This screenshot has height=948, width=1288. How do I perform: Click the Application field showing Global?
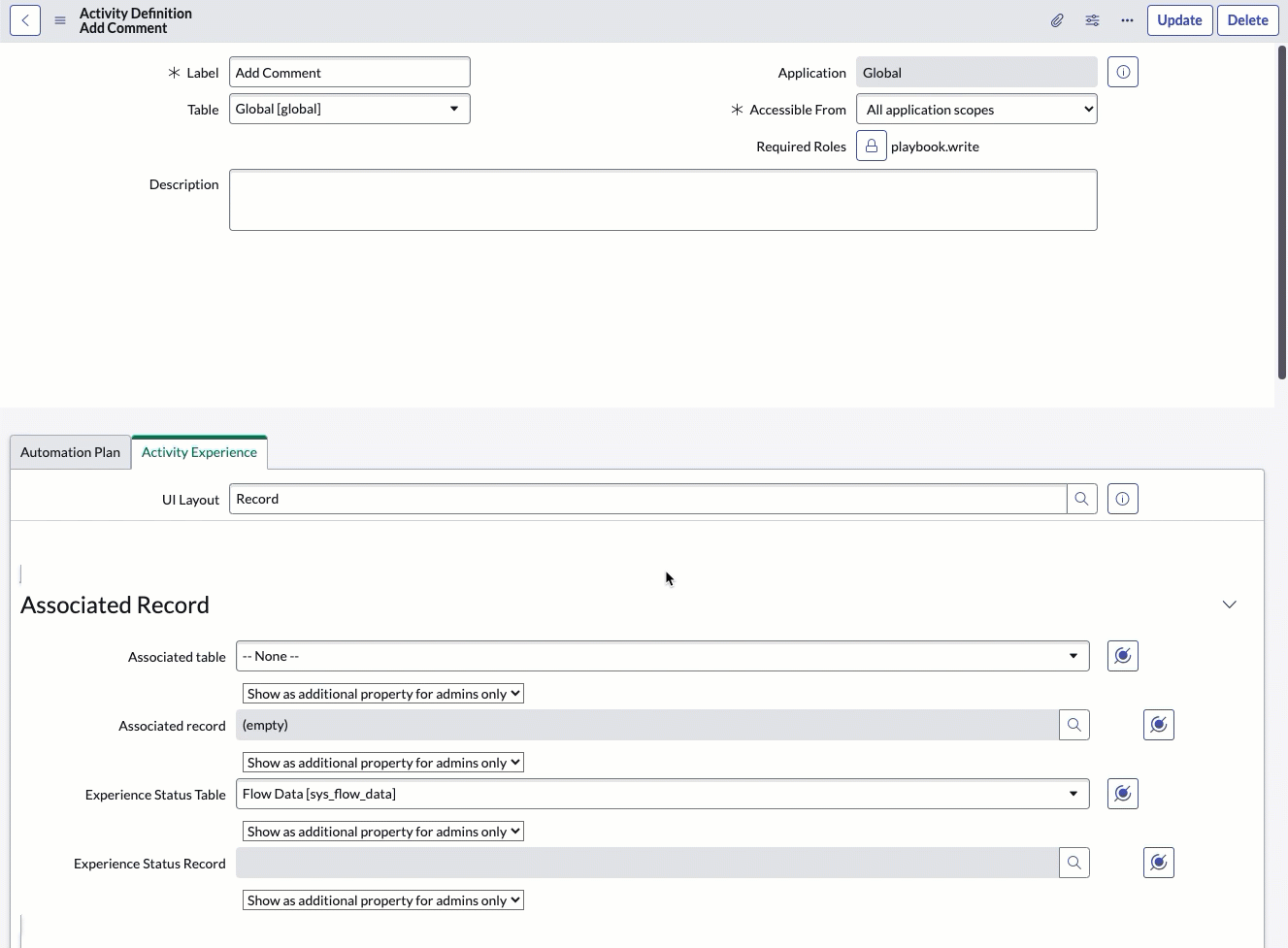[976, 72]
